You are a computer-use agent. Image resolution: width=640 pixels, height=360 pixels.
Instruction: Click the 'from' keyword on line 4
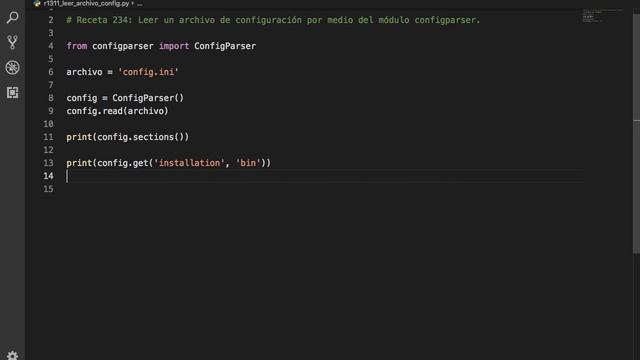coord(77,46)
